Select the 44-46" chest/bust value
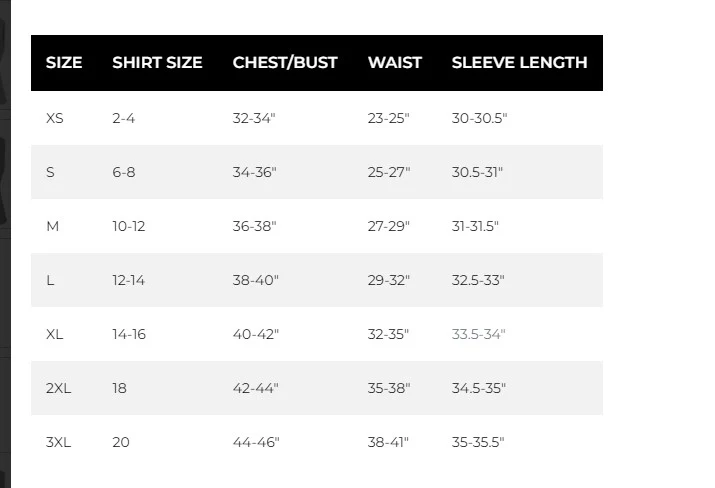 click(256, 442)
